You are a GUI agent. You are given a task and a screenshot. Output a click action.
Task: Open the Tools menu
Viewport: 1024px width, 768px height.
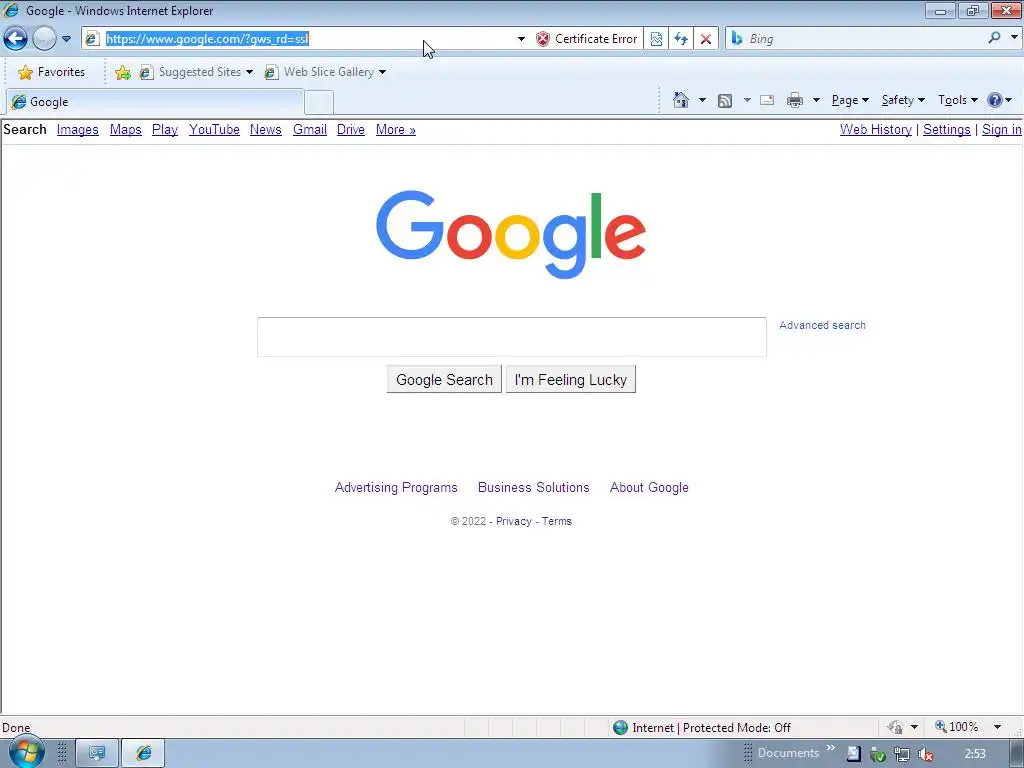click(x=957, y=100)
